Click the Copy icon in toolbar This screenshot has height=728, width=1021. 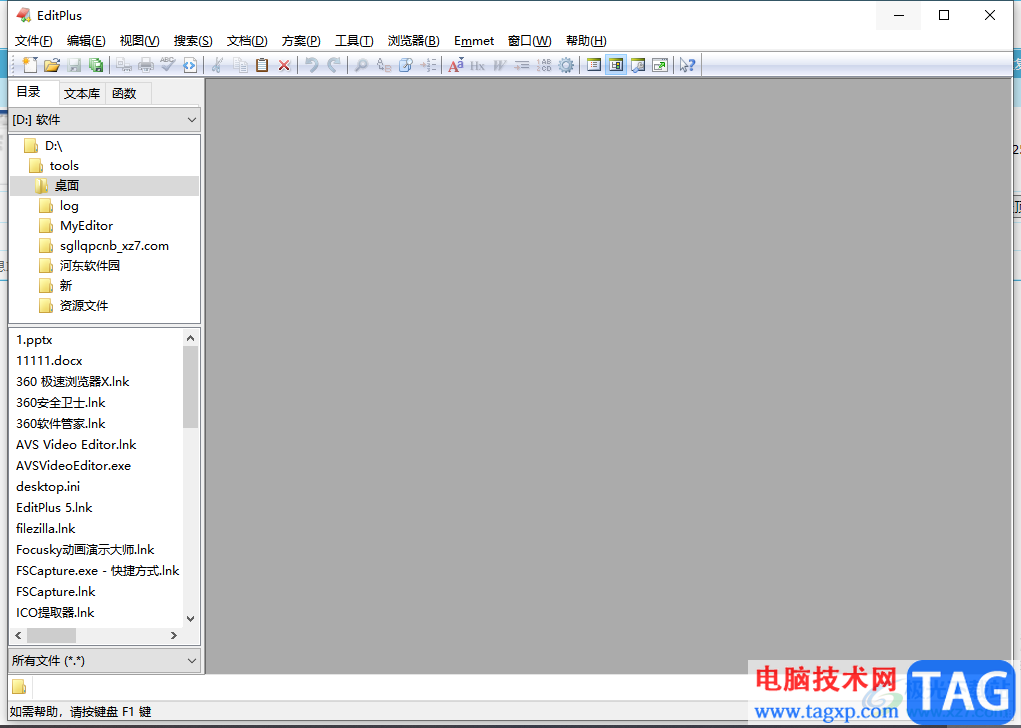click(x=240, y=64)
